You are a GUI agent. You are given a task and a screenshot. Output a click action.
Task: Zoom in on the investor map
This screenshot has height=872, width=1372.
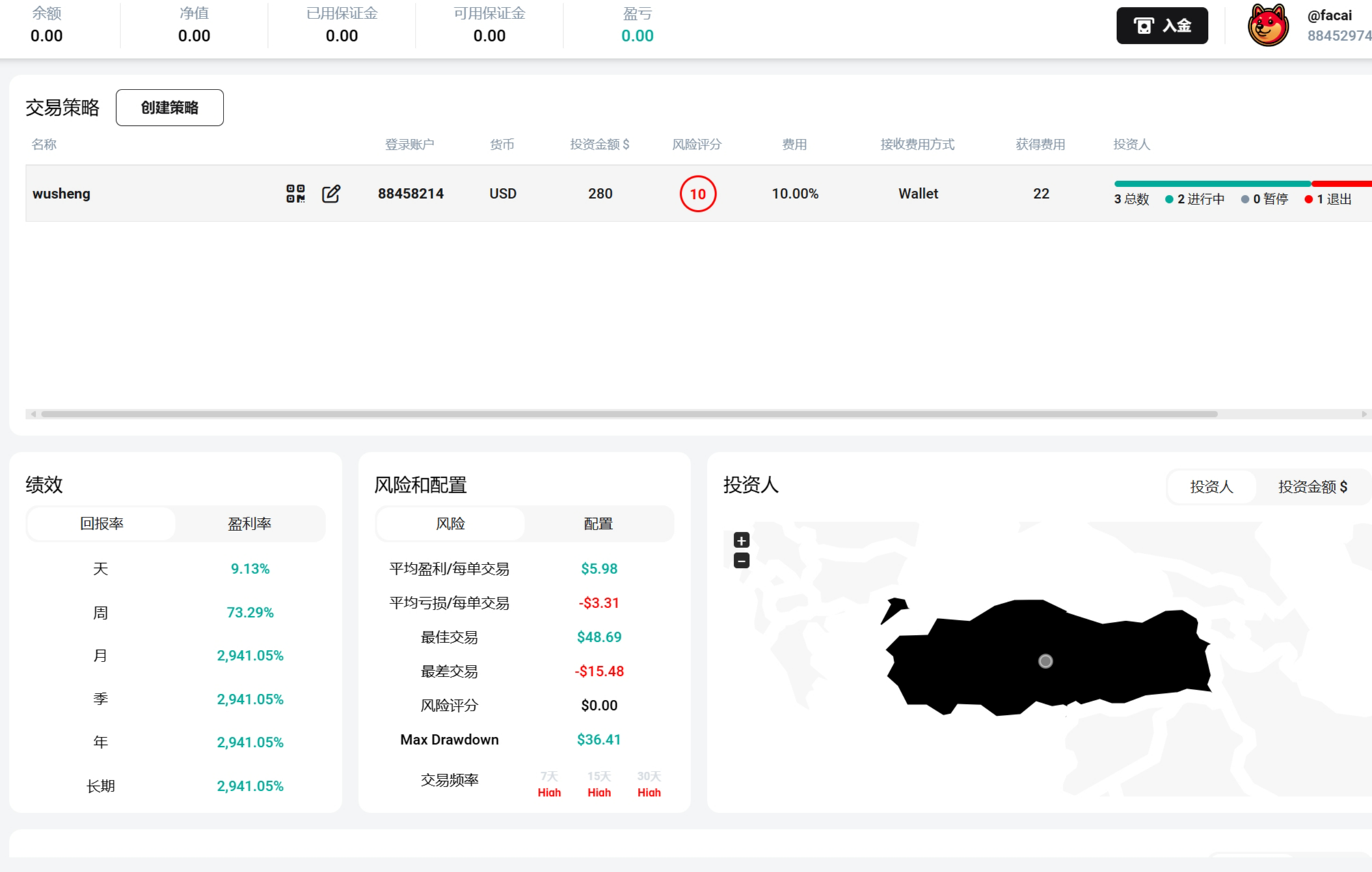[x=741, y=540]
